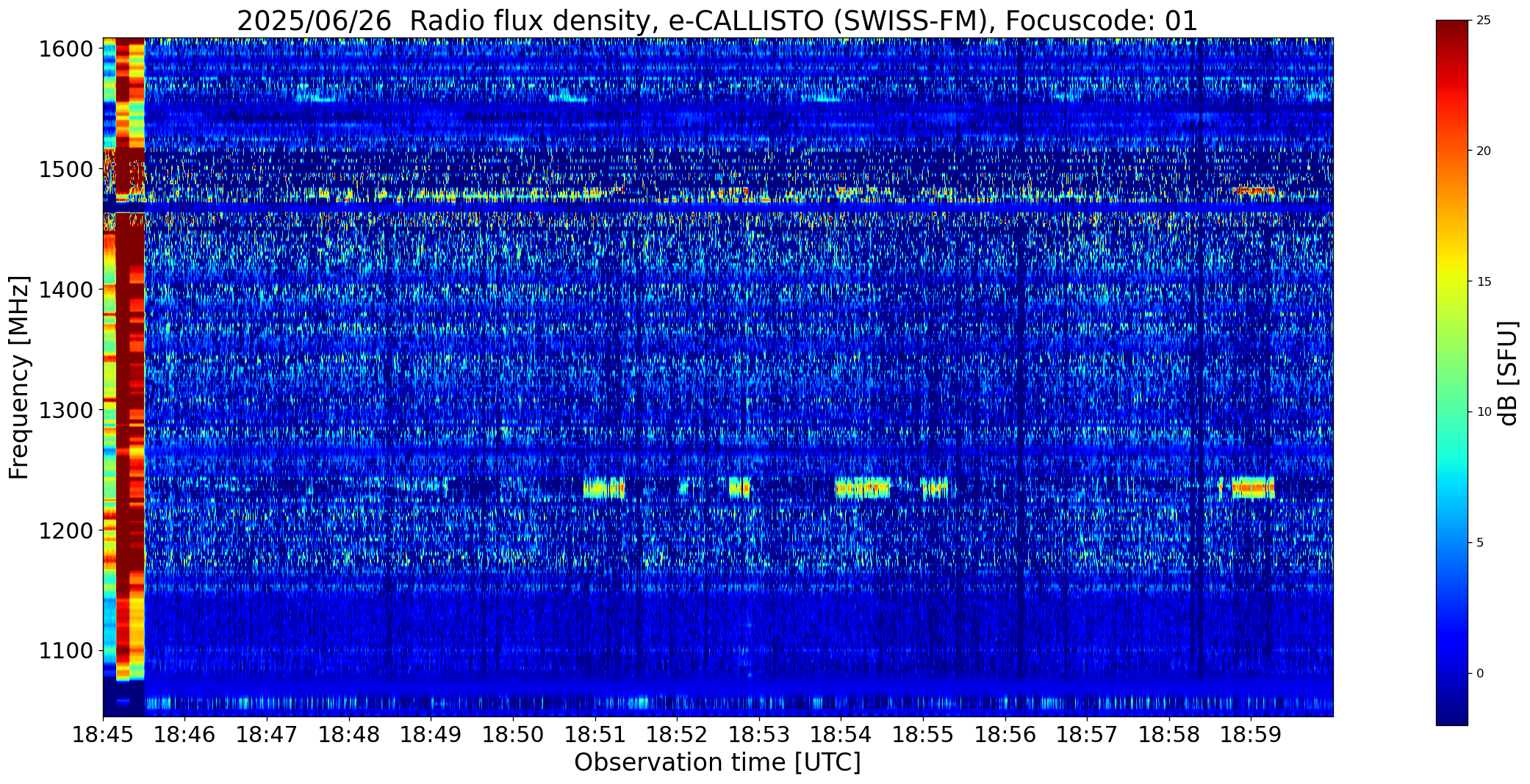Click the 1600 frequency tick label
Viewport: 1530px width, 784px height.
[x=65, y=49]
